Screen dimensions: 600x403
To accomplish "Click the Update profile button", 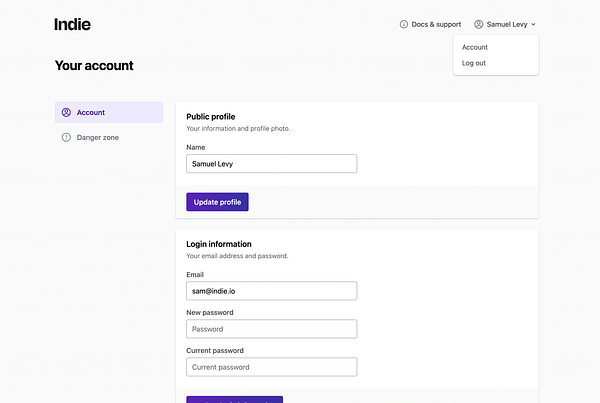I will (x=217, y=202).
